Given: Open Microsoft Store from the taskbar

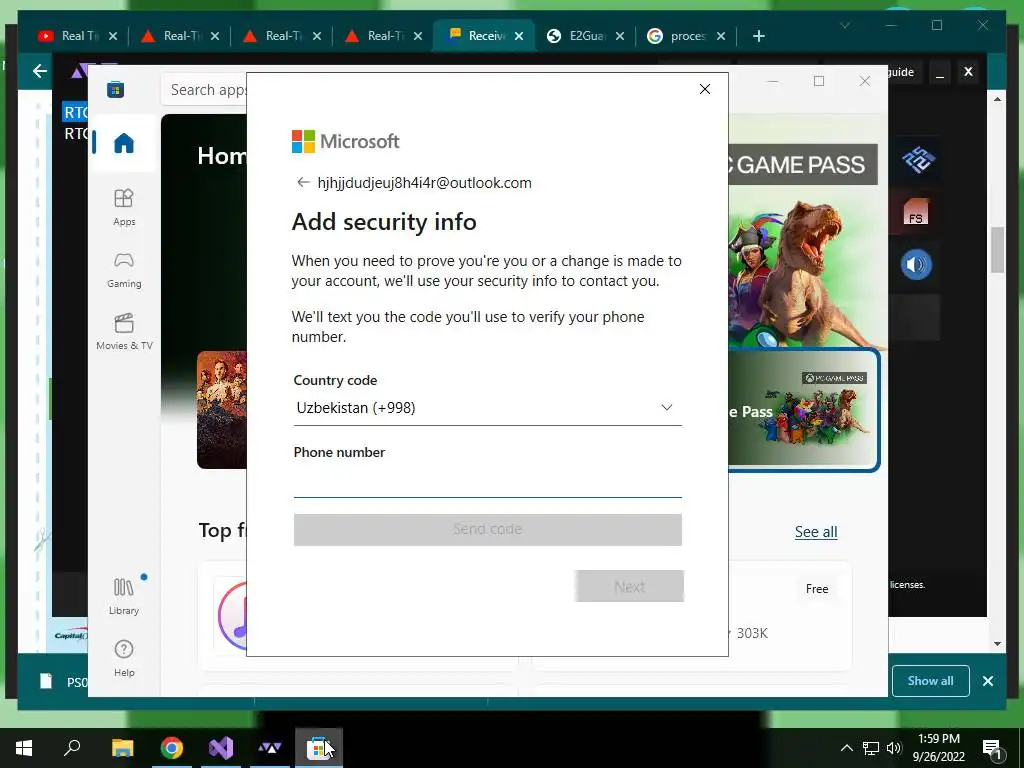Looking at the screenshot, I should (x=319, y=748).
